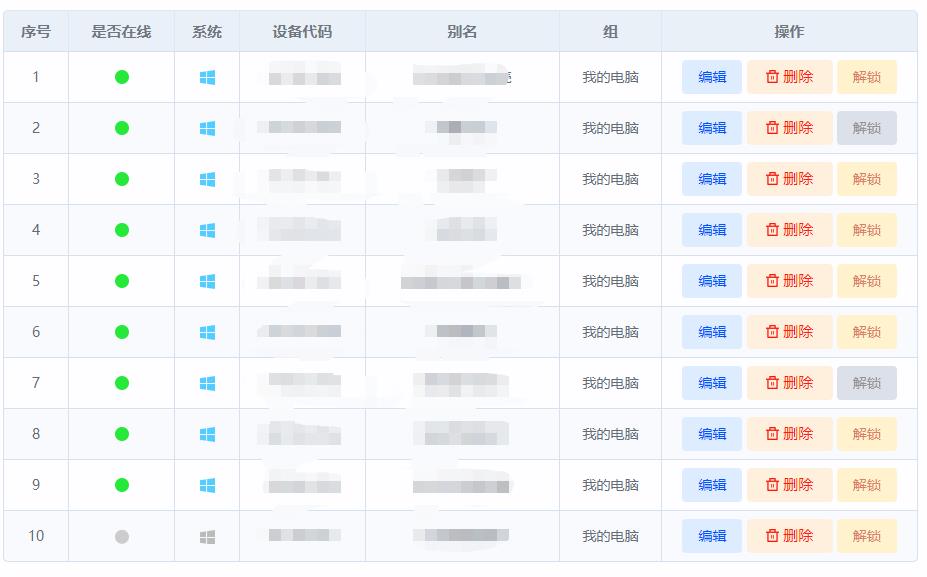Click the Windows system icon in row 6
Screen dimensions: 927x577
[208, 332]
